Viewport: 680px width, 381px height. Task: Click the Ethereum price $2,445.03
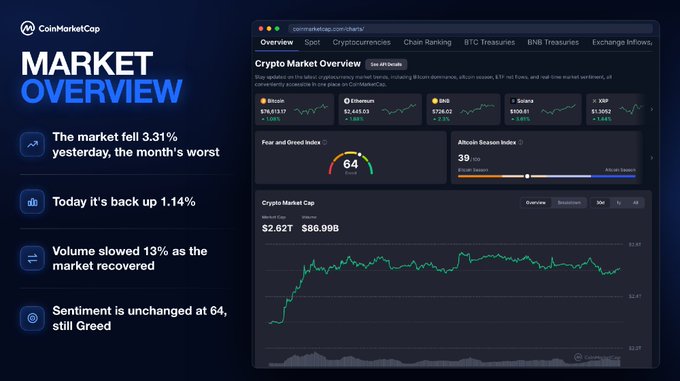pos(356,111)
